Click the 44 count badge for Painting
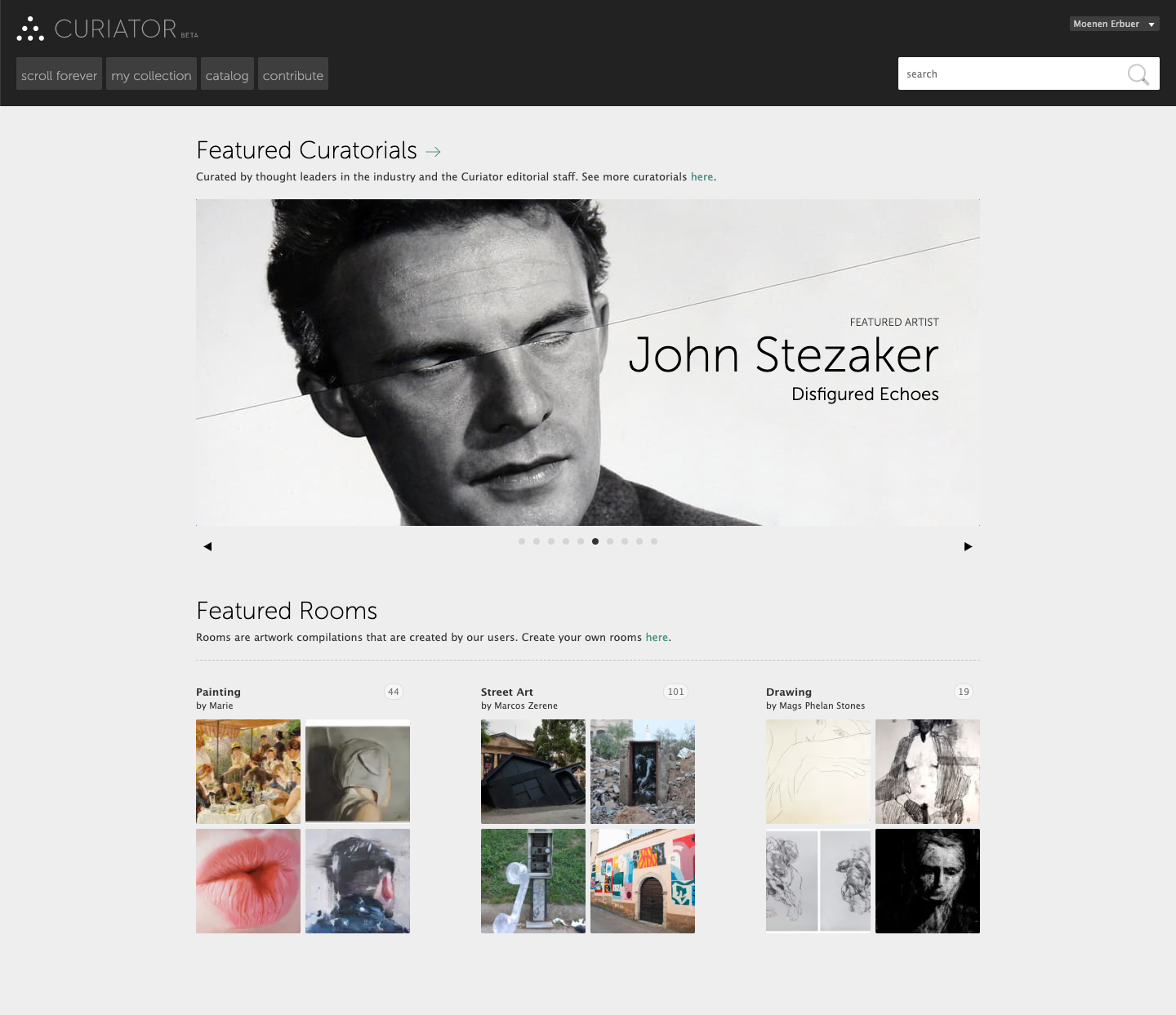The width and height of the screenshot is (1176, 1015). click(x=394, y=692)
